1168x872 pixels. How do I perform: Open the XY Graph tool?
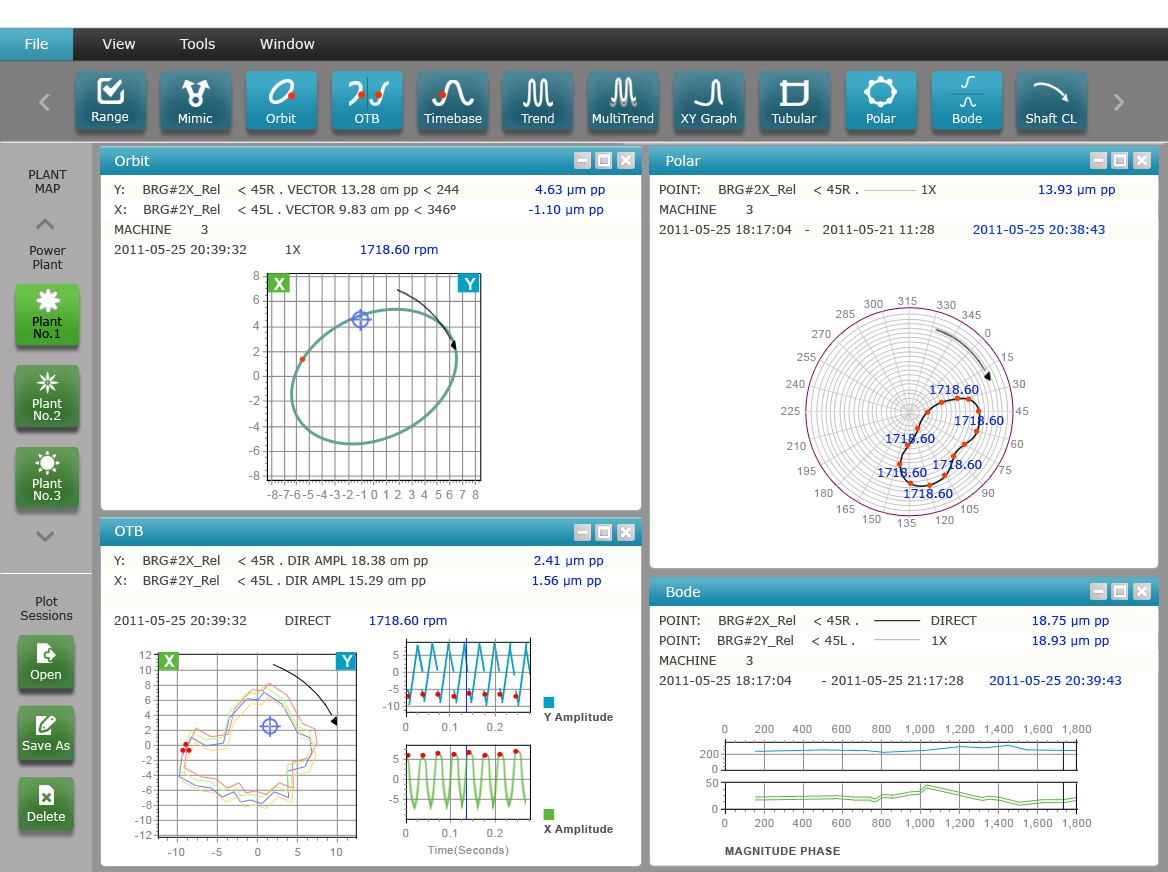click(x=708, y=101)
